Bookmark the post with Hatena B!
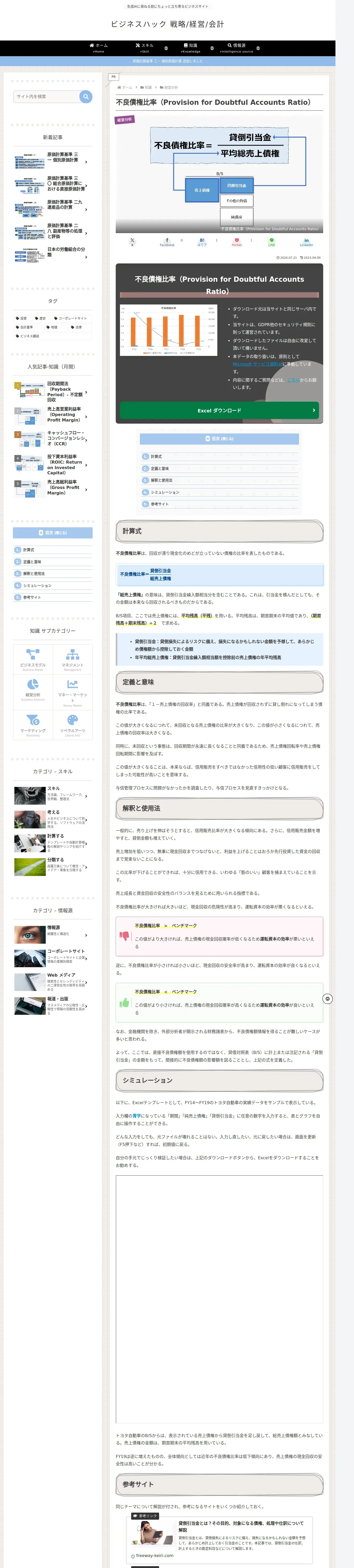 [202, 242]
